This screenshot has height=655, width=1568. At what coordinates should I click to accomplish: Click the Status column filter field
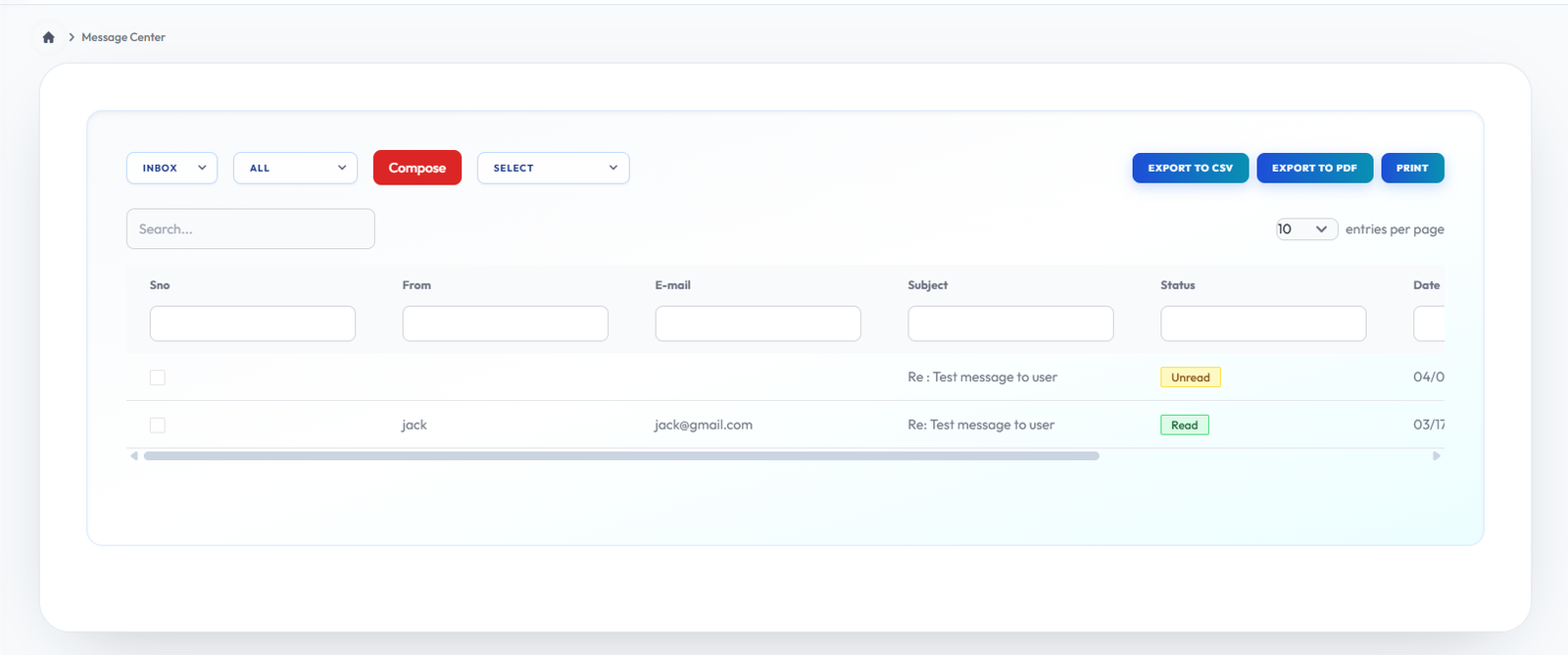1264,324
